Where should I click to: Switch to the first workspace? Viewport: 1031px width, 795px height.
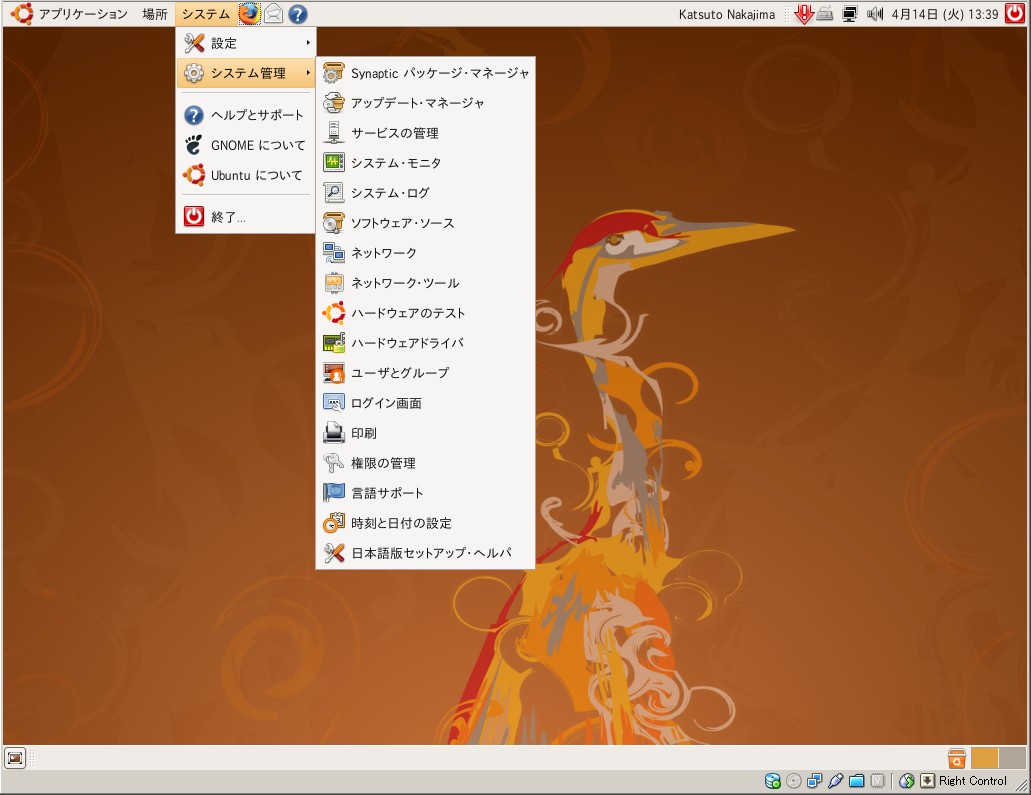pyautogui.click(x=984, y=758)
